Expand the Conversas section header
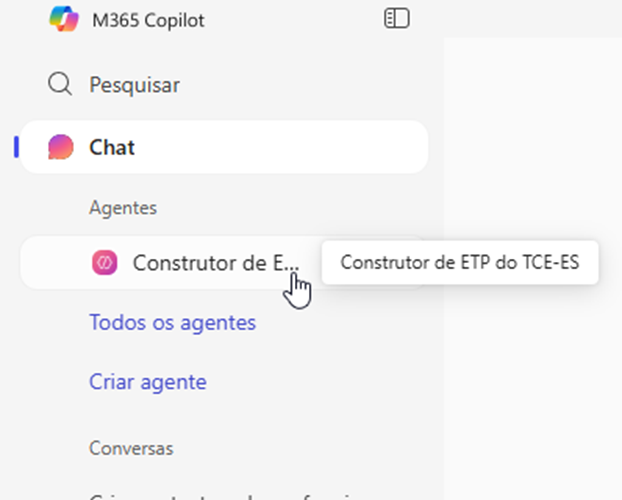Screen dimensions: 622x500 point(131,447)
